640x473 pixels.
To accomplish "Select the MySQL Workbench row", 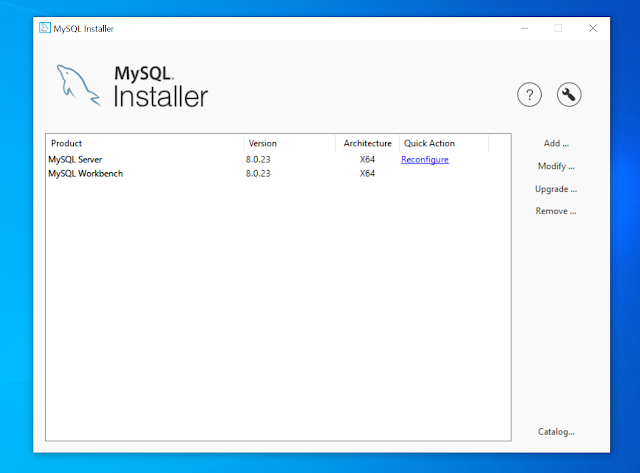I will pyautogui.click(x=278, y=173).
